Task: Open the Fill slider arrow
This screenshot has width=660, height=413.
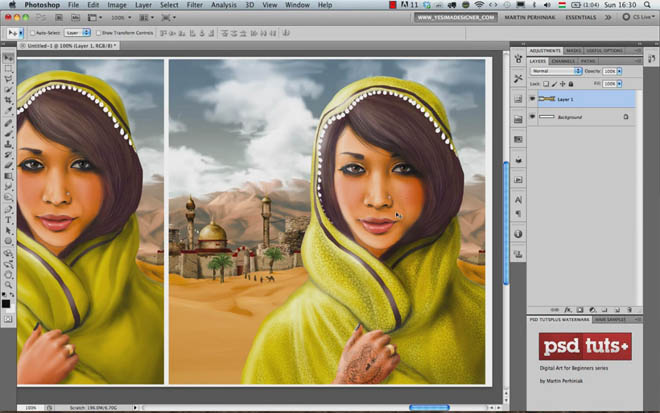Action: 619,84
